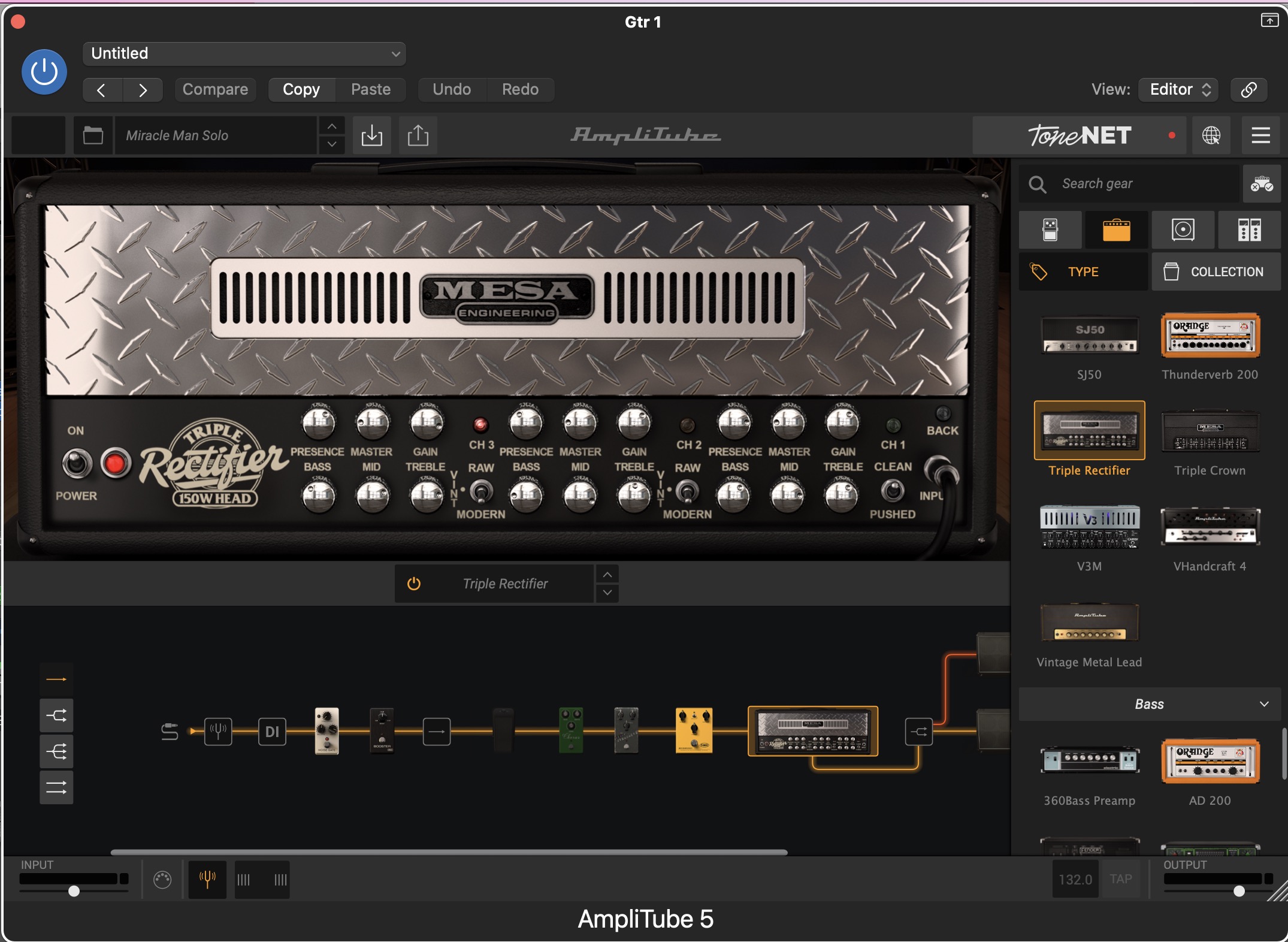The width and height of the screenshot is (1288, 942).
Task: Choose the two-way split routing icon
Action: click(56, 715)
